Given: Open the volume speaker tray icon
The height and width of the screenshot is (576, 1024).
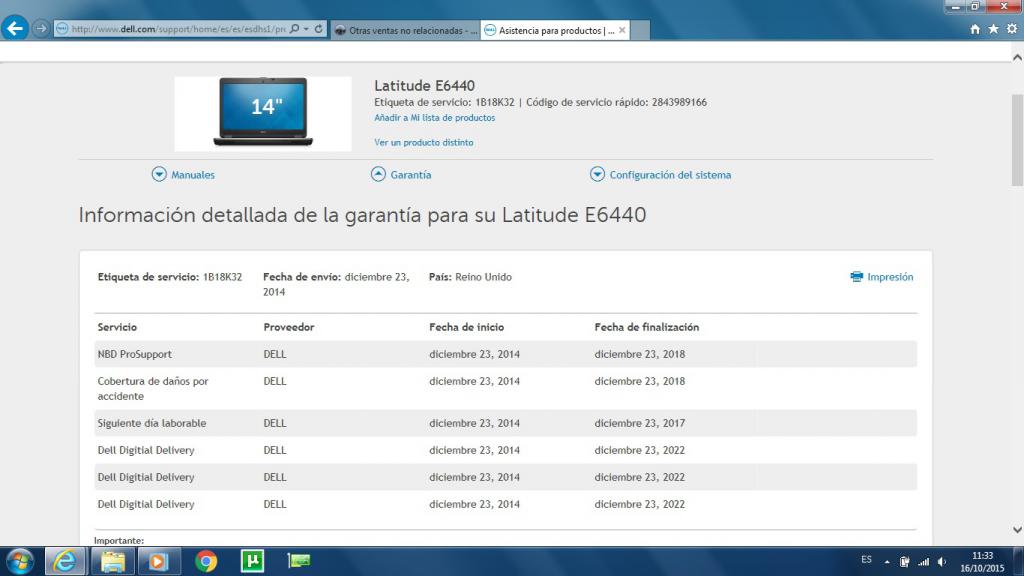Looking at the screenshot, I should click(x=942, y=562).
